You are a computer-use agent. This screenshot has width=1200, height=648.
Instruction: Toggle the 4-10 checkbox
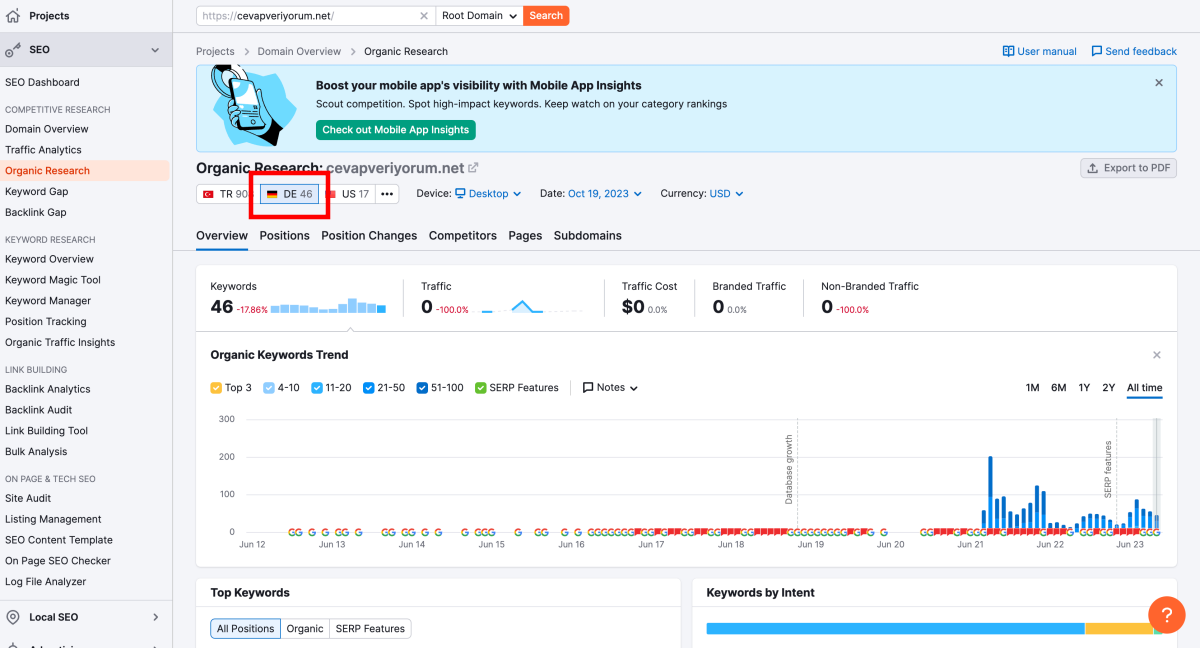[268, 388]
